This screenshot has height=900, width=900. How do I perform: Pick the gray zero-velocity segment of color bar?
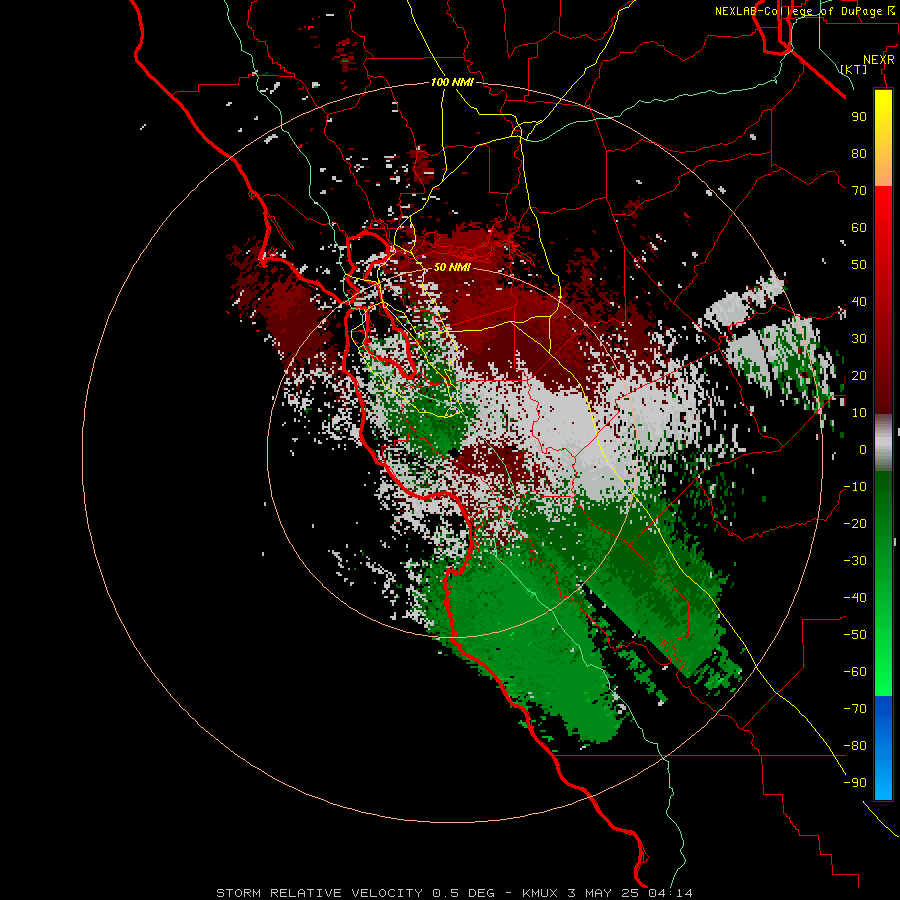click(883, 443)
